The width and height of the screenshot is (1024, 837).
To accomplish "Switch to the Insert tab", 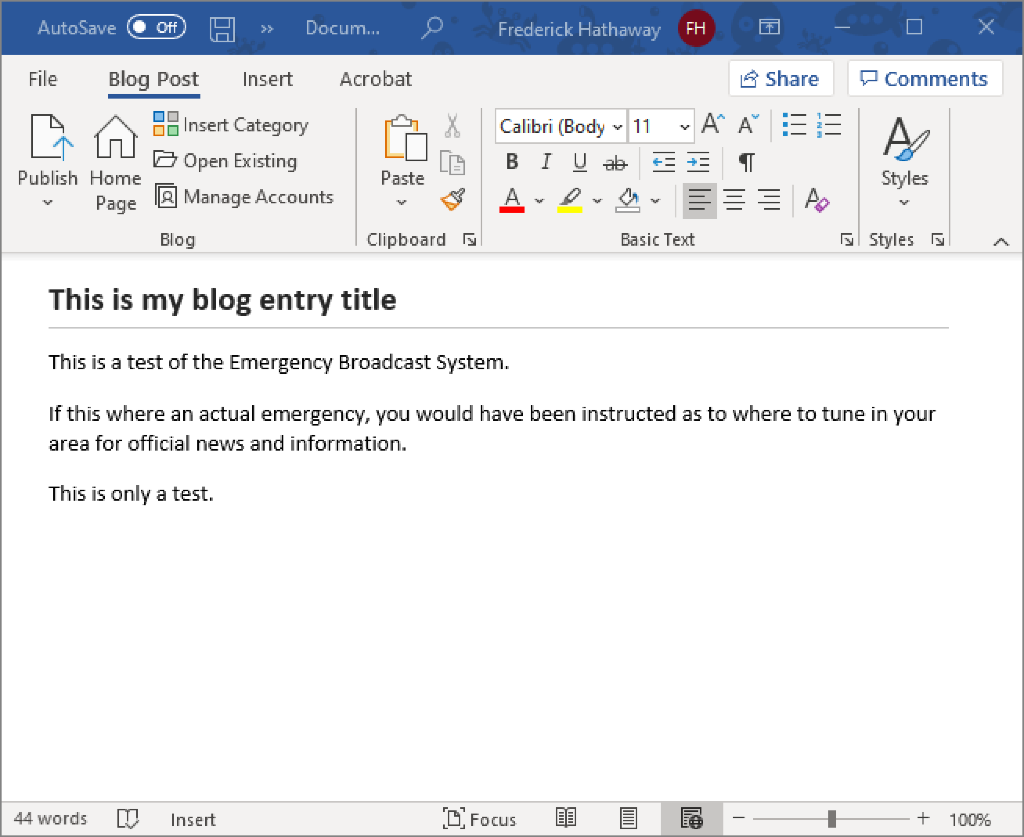I will tap(267, 79).
